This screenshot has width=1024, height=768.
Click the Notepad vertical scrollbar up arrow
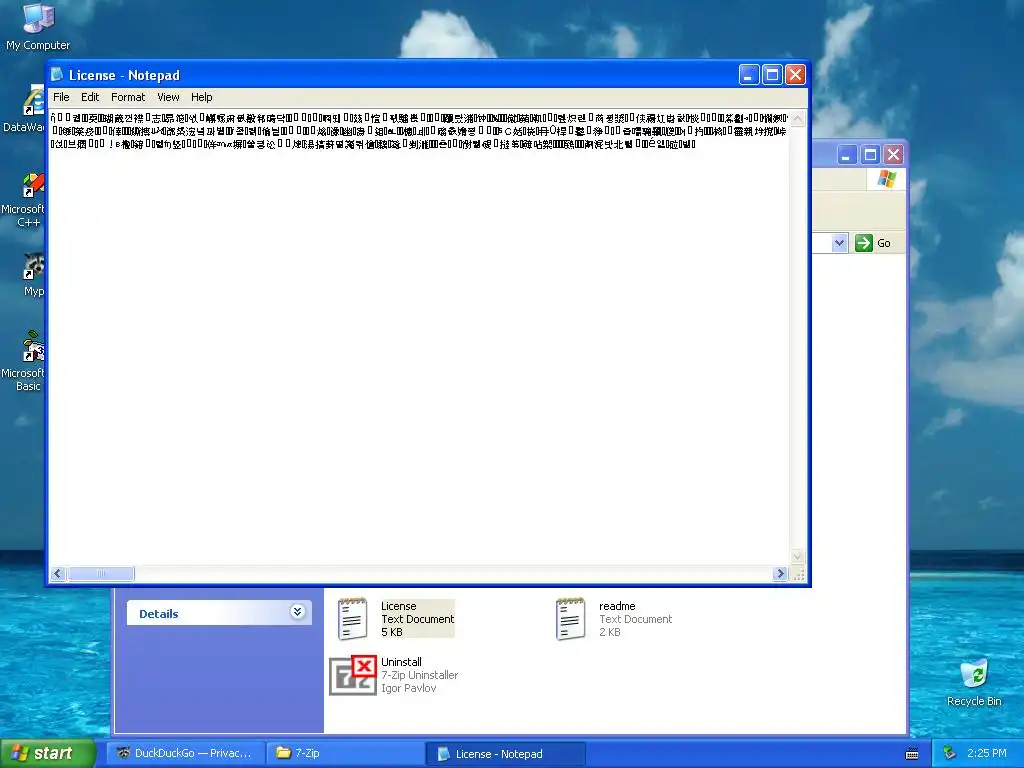[797, 119]
